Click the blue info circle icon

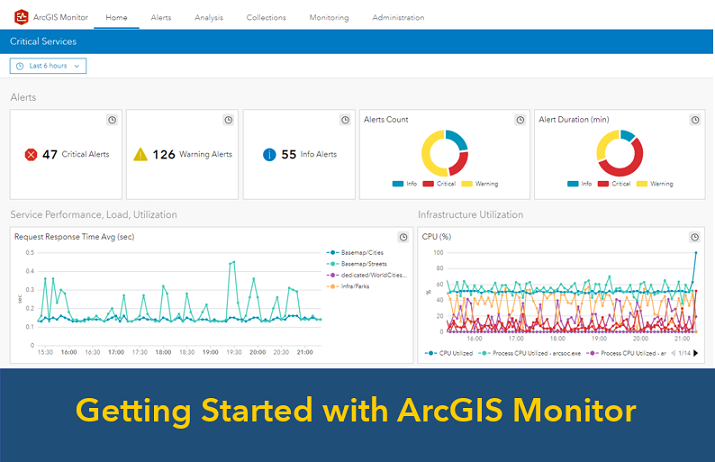point(269,155)
